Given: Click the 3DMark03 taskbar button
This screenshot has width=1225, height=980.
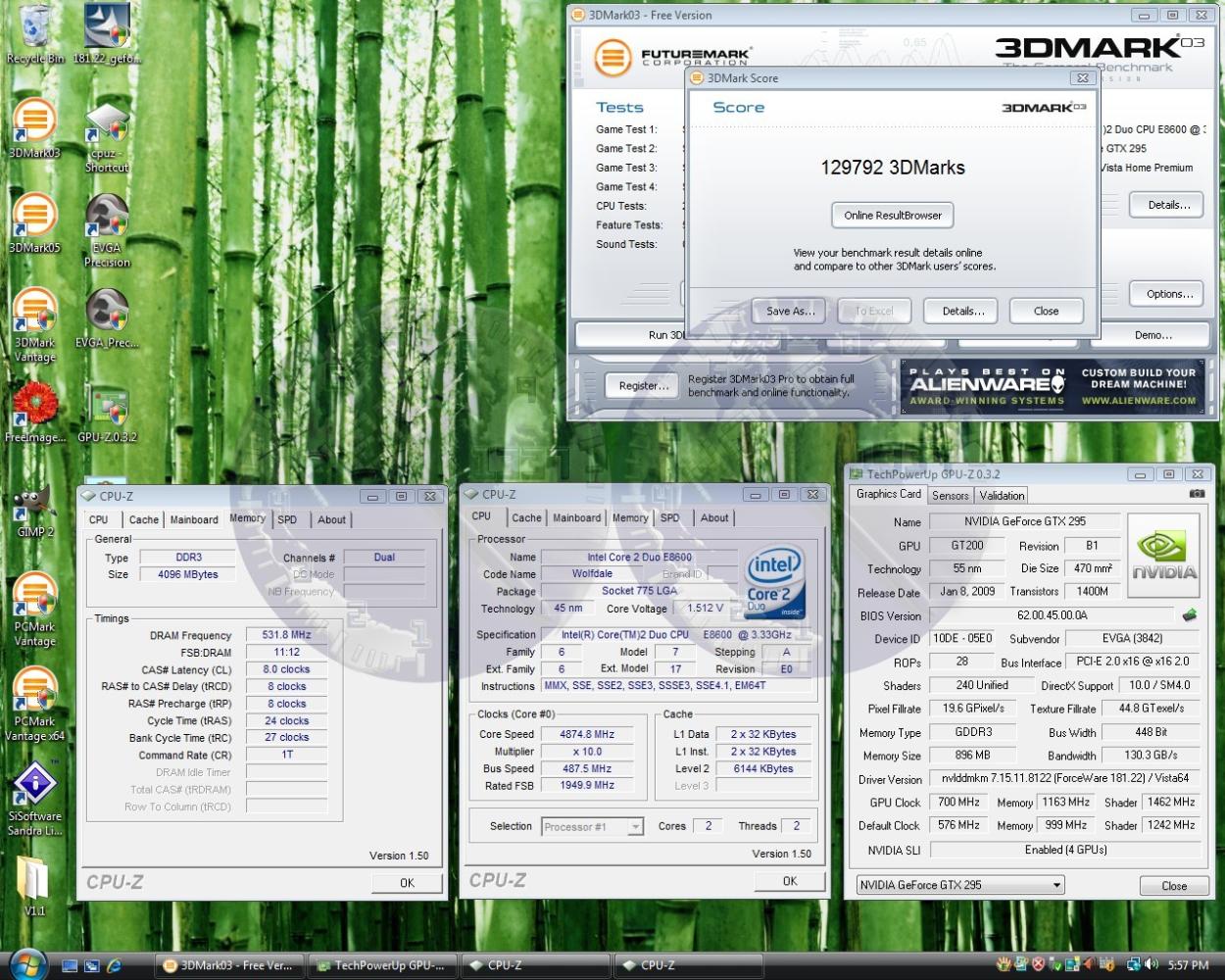Looking at the screenshot, I should pyautogui.click(x=230, y=965).
